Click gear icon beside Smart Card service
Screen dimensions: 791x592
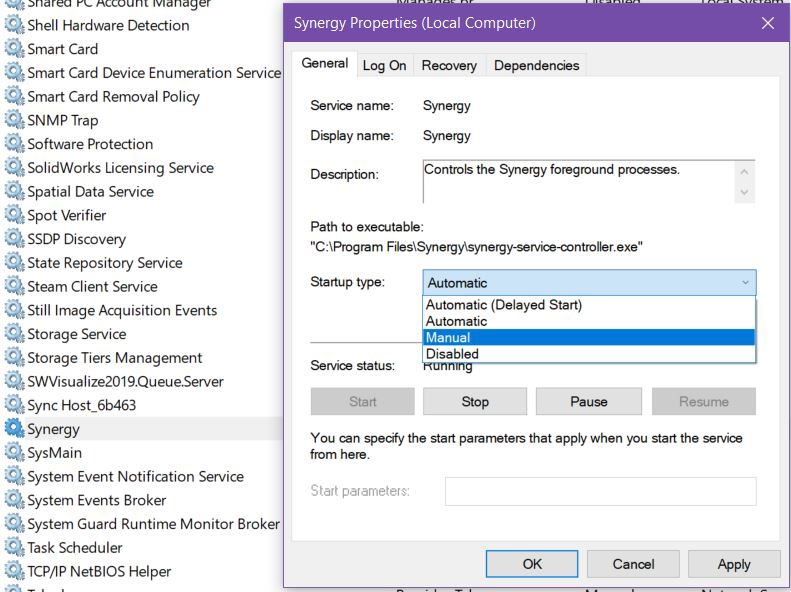14,49
